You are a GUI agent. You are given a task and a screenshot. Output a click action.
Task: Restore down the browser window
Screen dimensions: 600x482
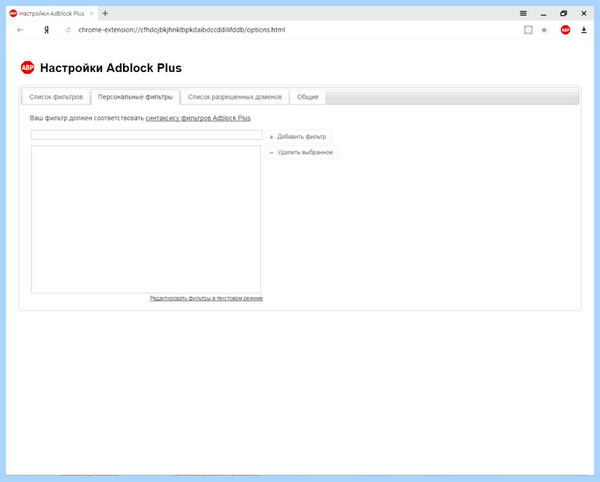pos(563,13)
